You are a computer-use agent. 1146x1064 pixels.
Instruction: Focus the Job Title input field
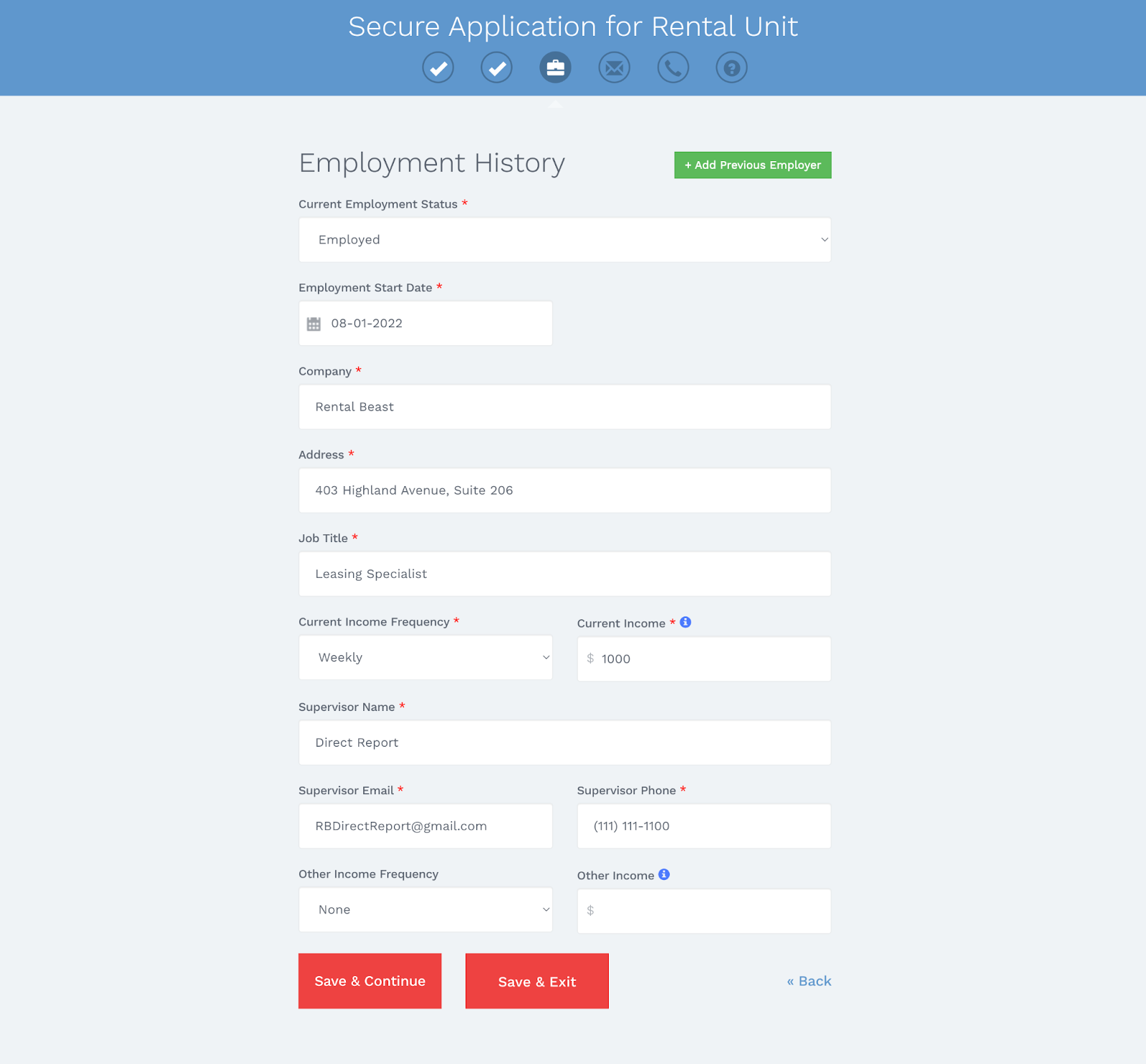click(x=564, y=574)
